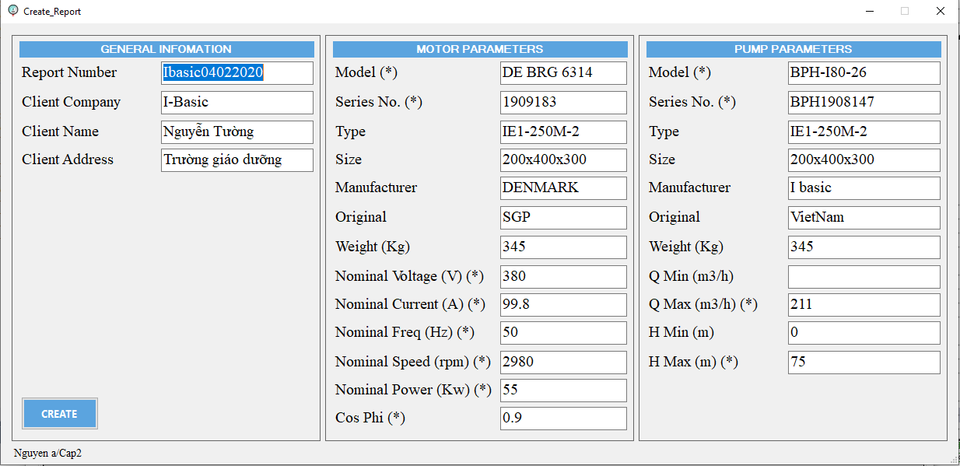Select the motor Manufacturer field DENMARK
The height and width of the screenshot is (466, 960).
(x=563, y=188)
